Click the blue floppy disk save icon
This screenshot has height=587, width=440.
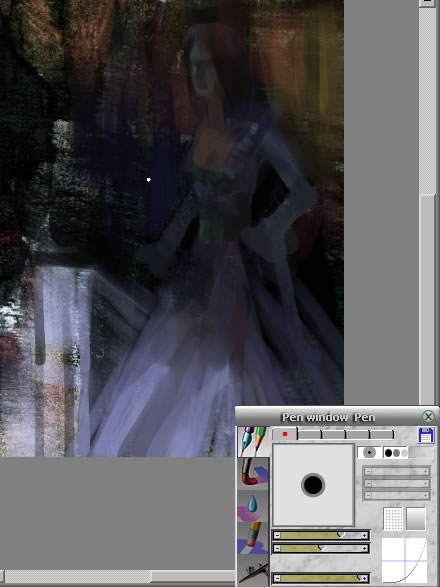pyautogui.click(x=426, y=435)
